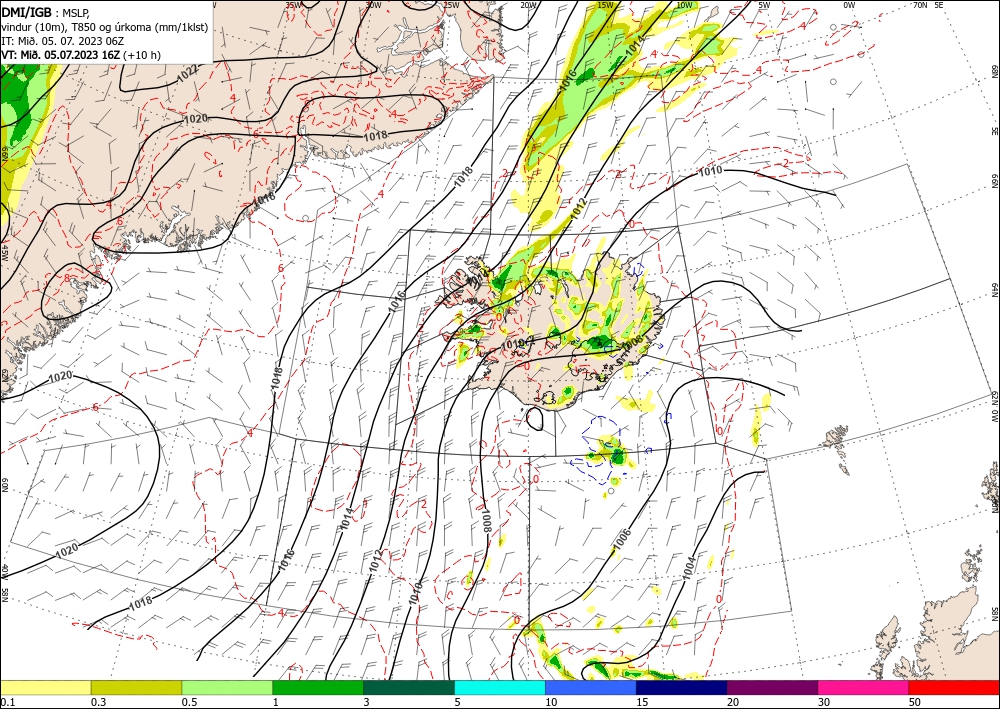Click the 'VT: Mið. 05.07.2023 16Z (+10 h)' line

[x=81, y=55]
